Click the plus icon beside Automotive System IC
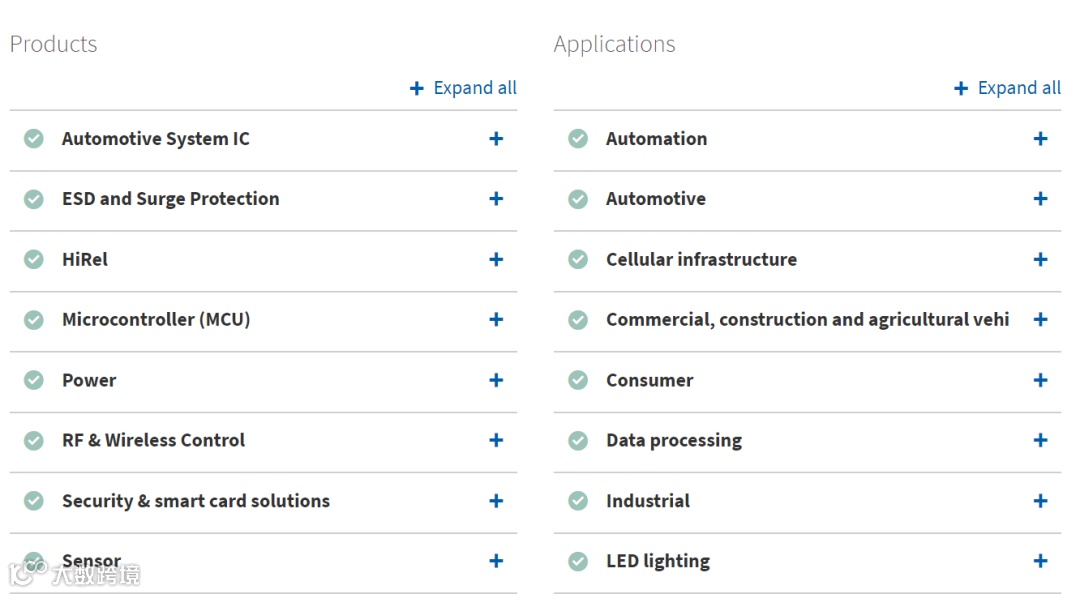 (x=496, y=139)
